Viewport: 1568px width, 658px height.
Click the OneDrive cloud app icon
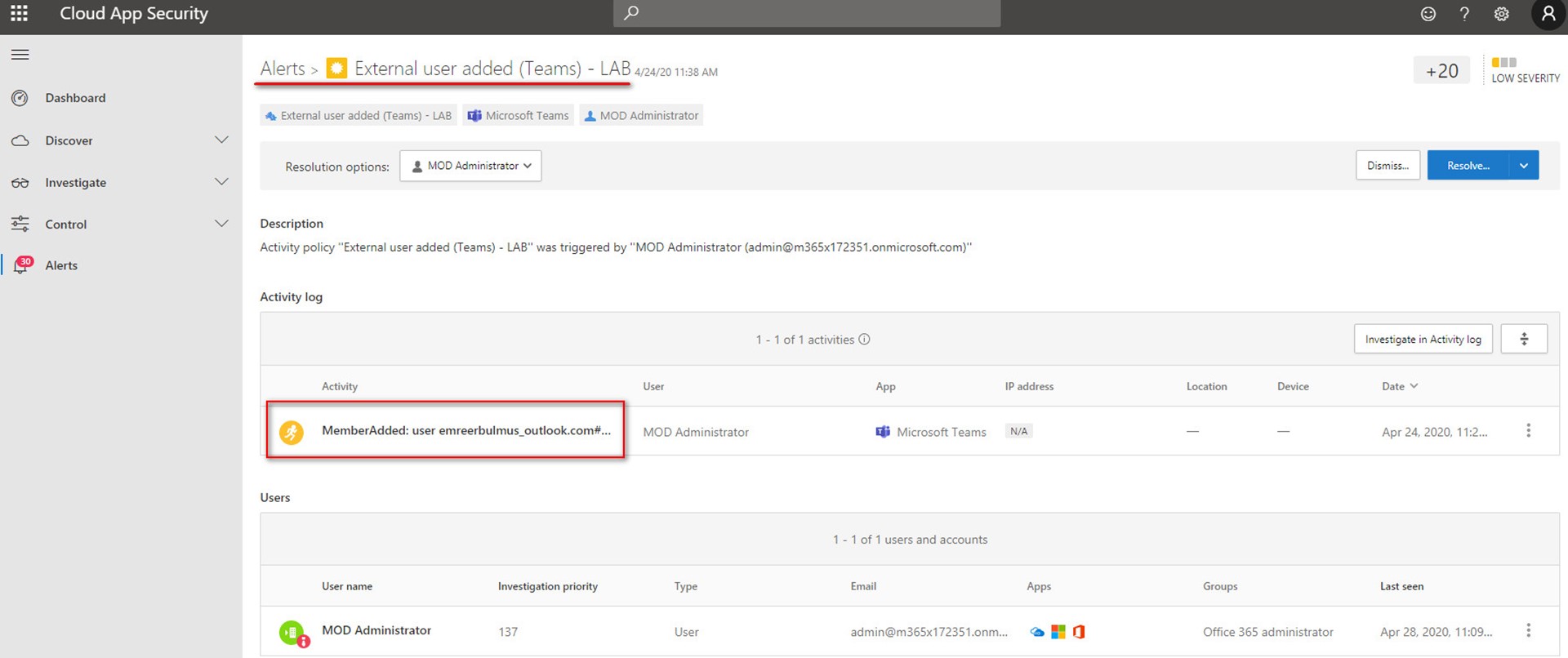(1037, 632)
